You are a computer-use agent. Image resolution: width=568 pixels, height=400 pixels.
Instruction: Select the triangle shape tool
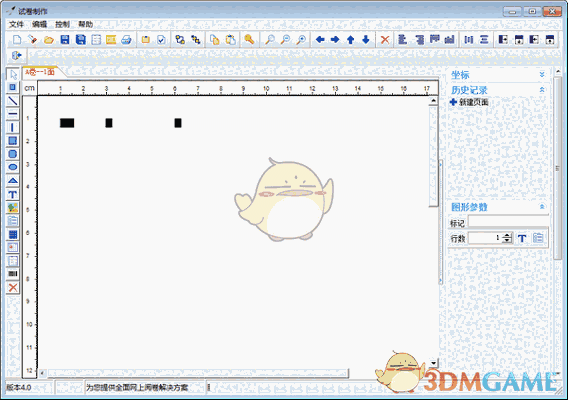[13, 180]
